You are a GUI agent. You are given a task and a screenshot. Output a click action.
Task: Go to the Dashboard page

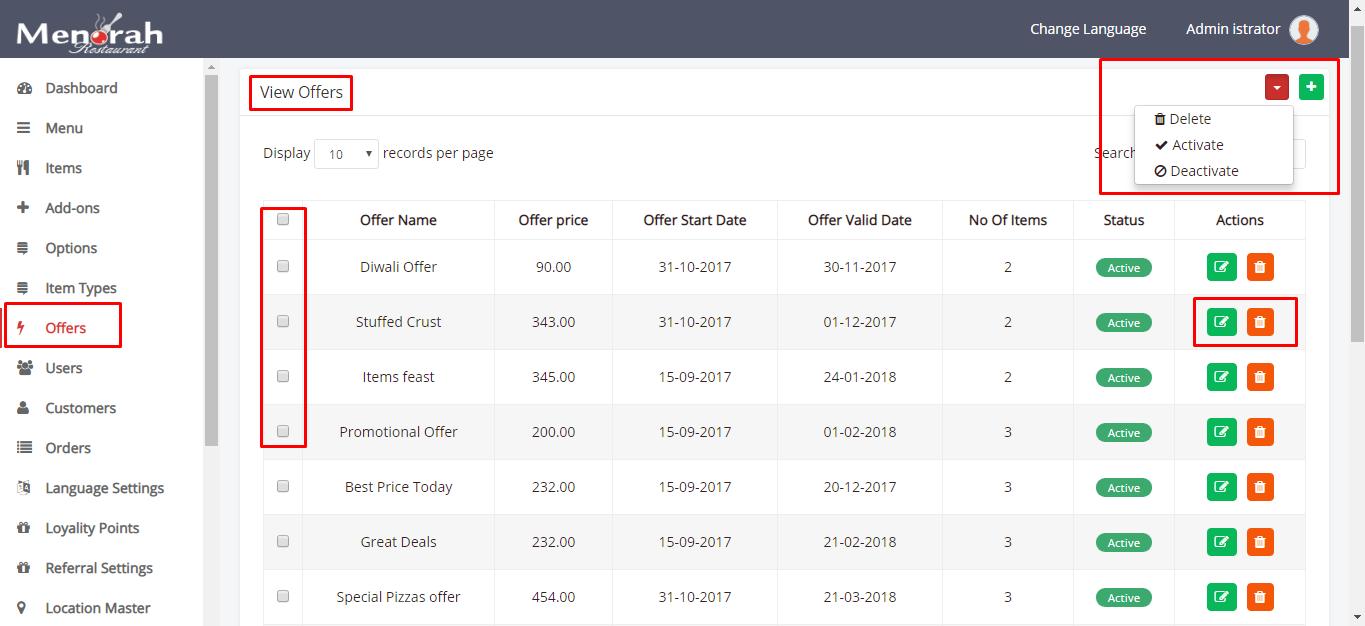point(81,88)
